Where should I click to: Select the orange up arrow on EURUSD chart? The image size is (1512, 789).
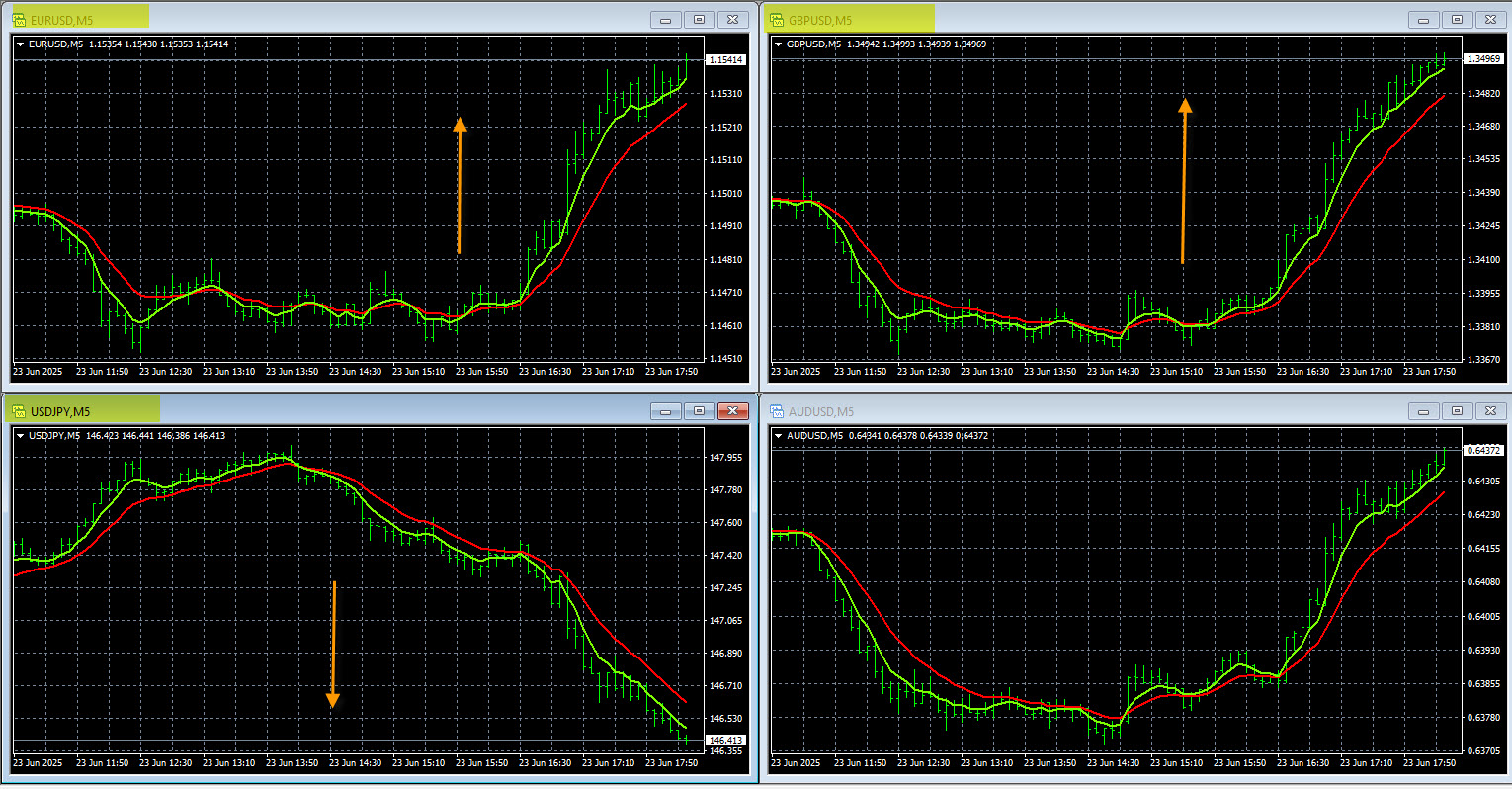(x=460, y=185)
